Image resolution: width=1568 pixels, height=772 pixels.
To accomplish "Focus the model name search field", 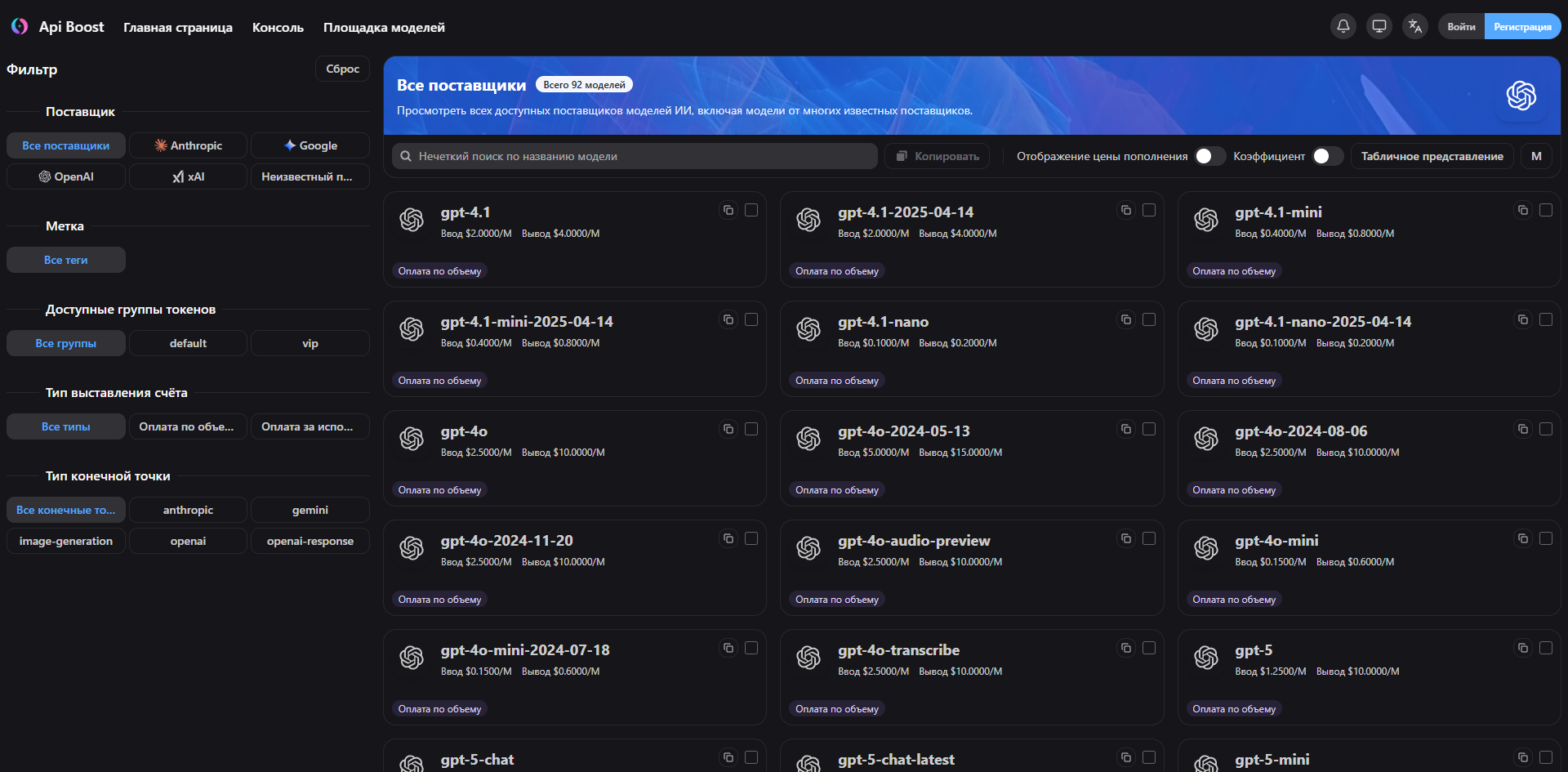I will pos(635,156).
